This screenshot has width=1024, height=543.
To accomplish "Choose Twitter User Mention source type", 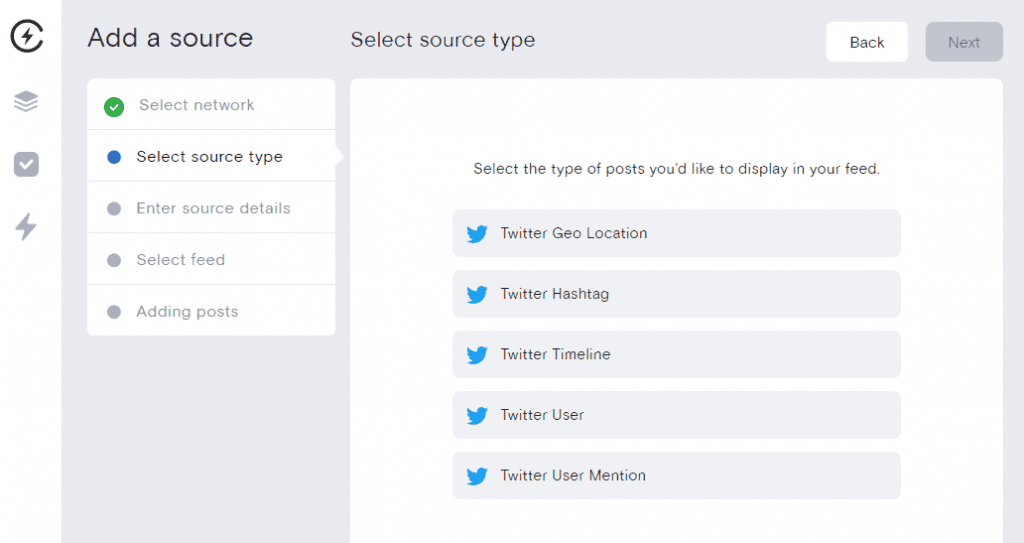I will (676, 476).
